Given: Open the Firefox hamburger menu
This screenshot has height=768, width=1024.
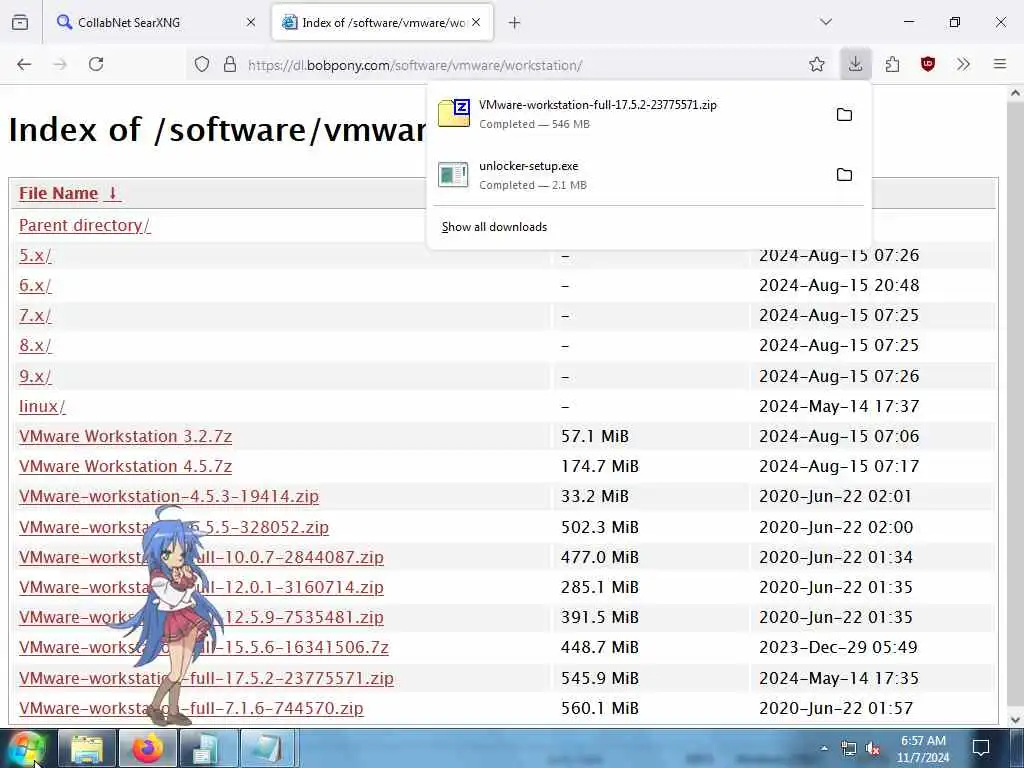Looking at the screenshot, I should [x=999, y=64].
